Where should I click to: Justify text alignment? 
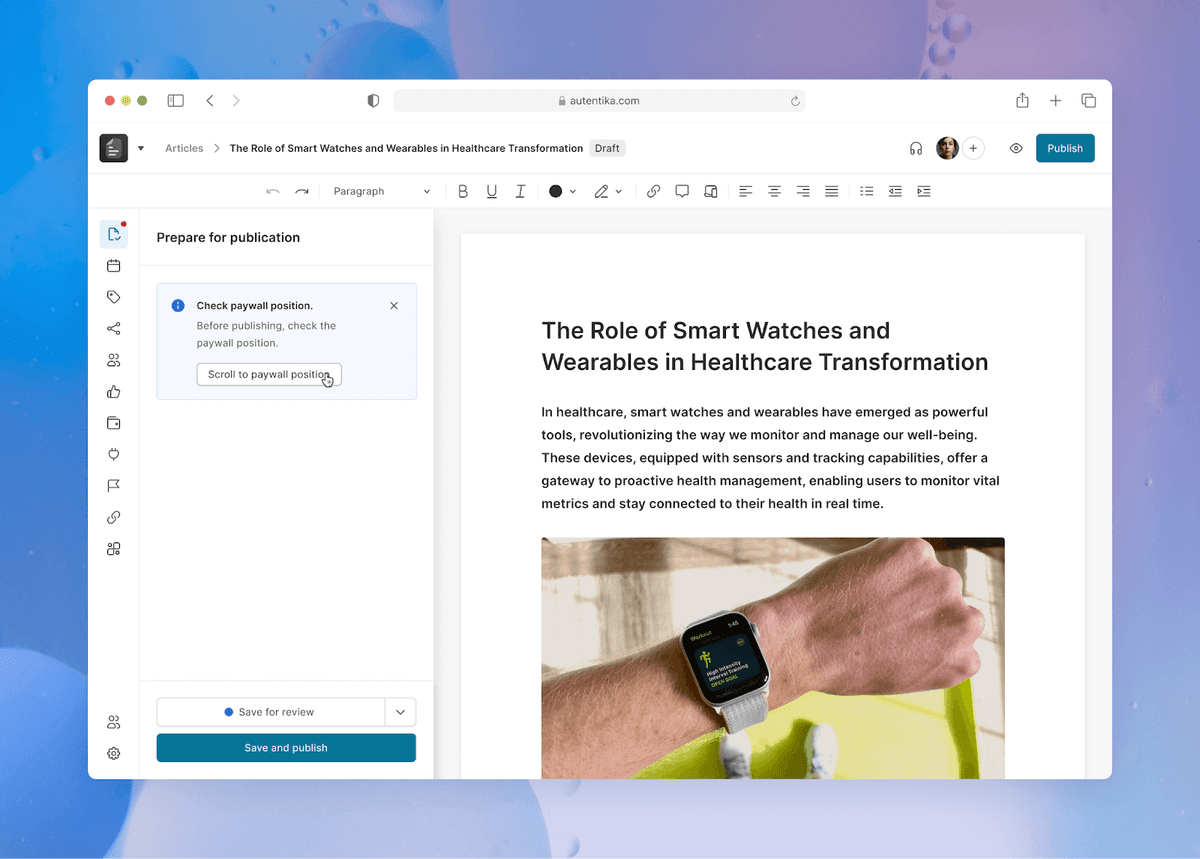[832, 191]
